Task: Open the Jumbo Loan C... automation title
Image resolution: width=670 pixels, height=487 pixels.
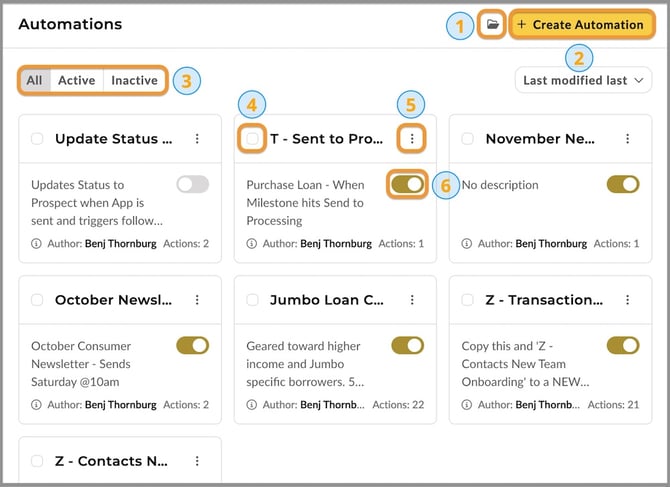Action: [327, 300]
